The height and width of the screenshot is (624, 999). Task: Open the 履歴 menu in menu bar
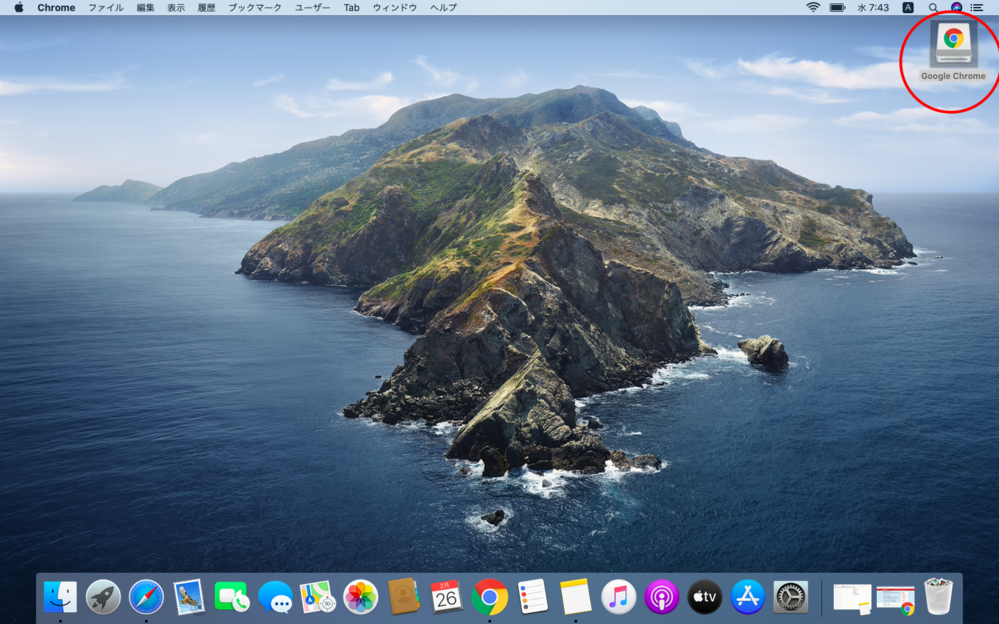pos(206,7)
